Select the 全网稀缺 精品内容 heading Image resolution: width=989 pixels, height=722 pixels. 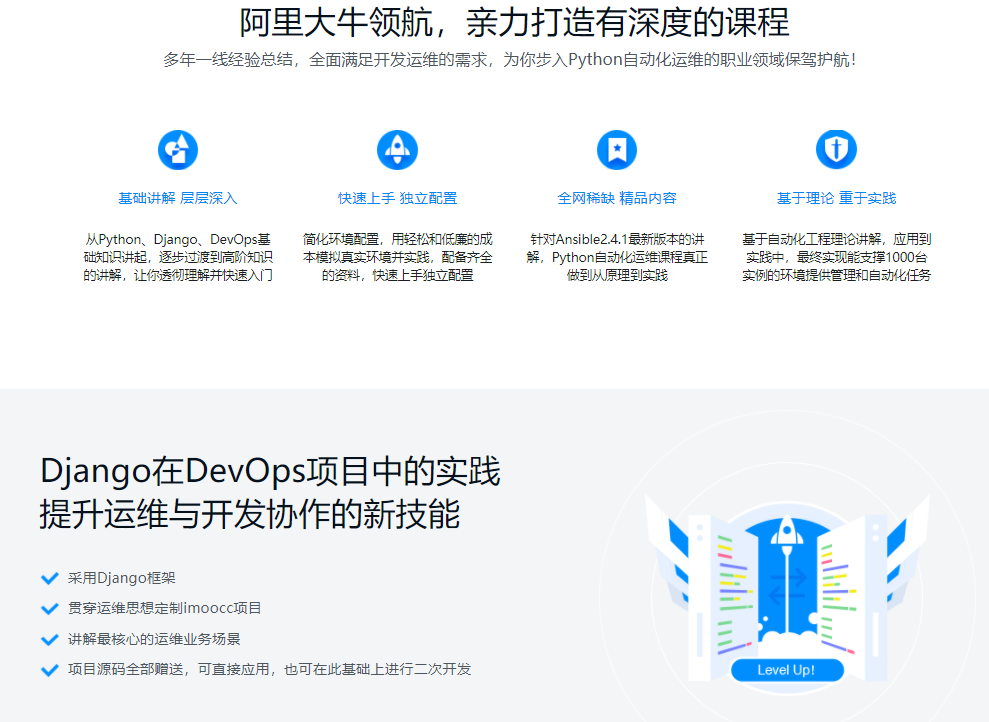[617, 198]
